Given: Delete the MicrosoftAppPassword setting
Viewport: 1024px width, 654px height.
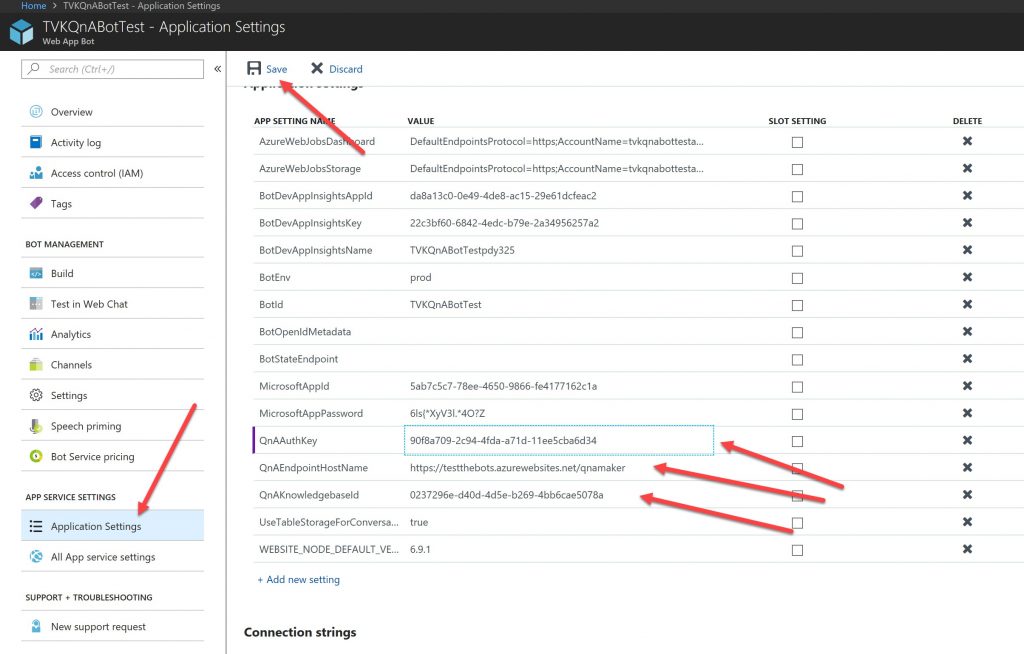Looking at the screenshot, I should (x=967, y=413).
